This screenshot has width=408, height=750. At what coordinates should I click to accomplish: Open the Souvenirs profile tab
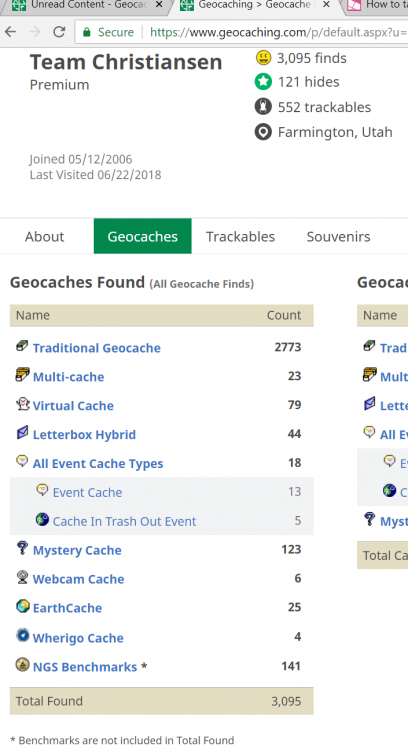point(338,236)
